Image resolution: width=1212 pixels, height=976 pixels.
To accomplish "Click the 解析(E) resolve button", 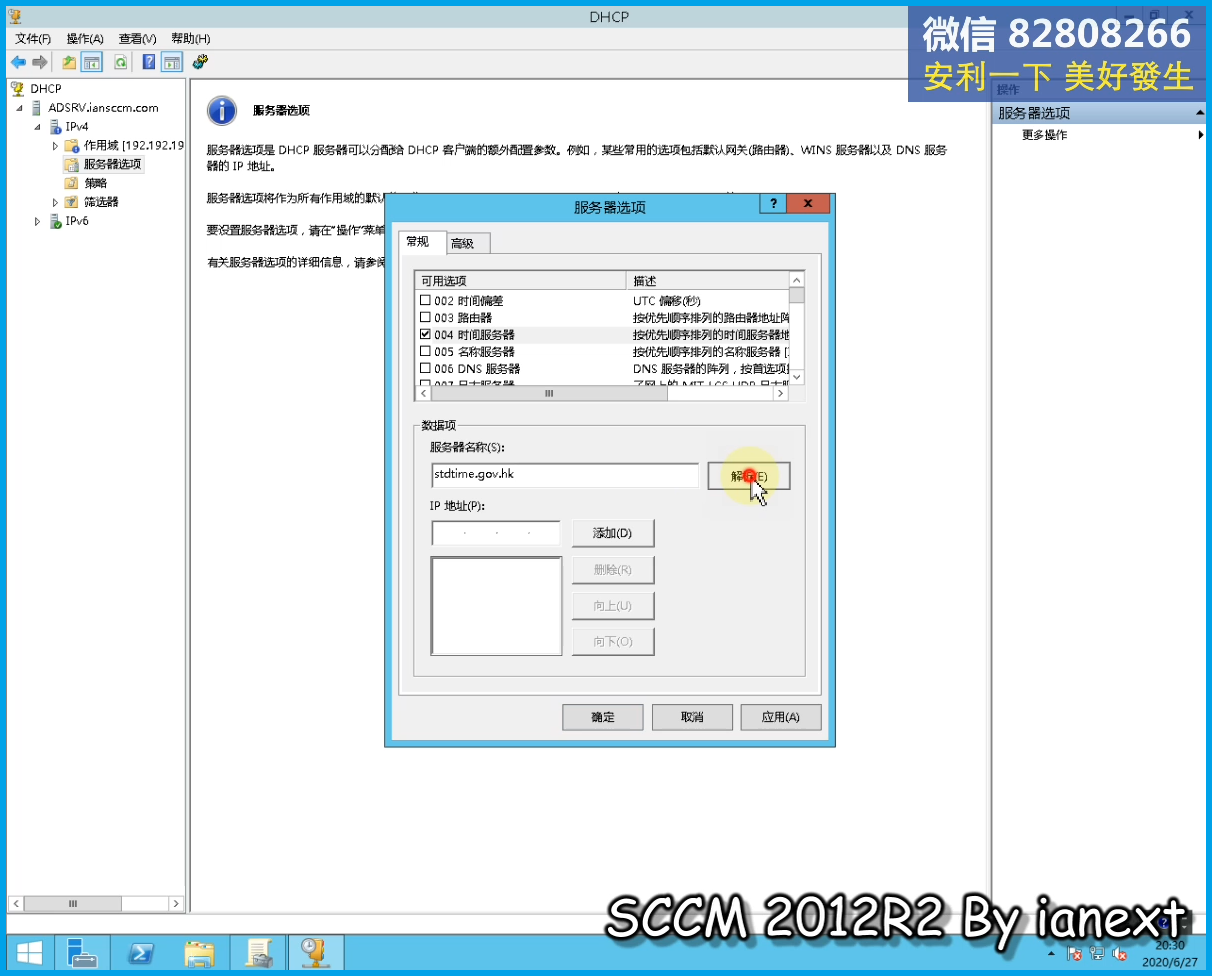I will [x=749, y=476].
